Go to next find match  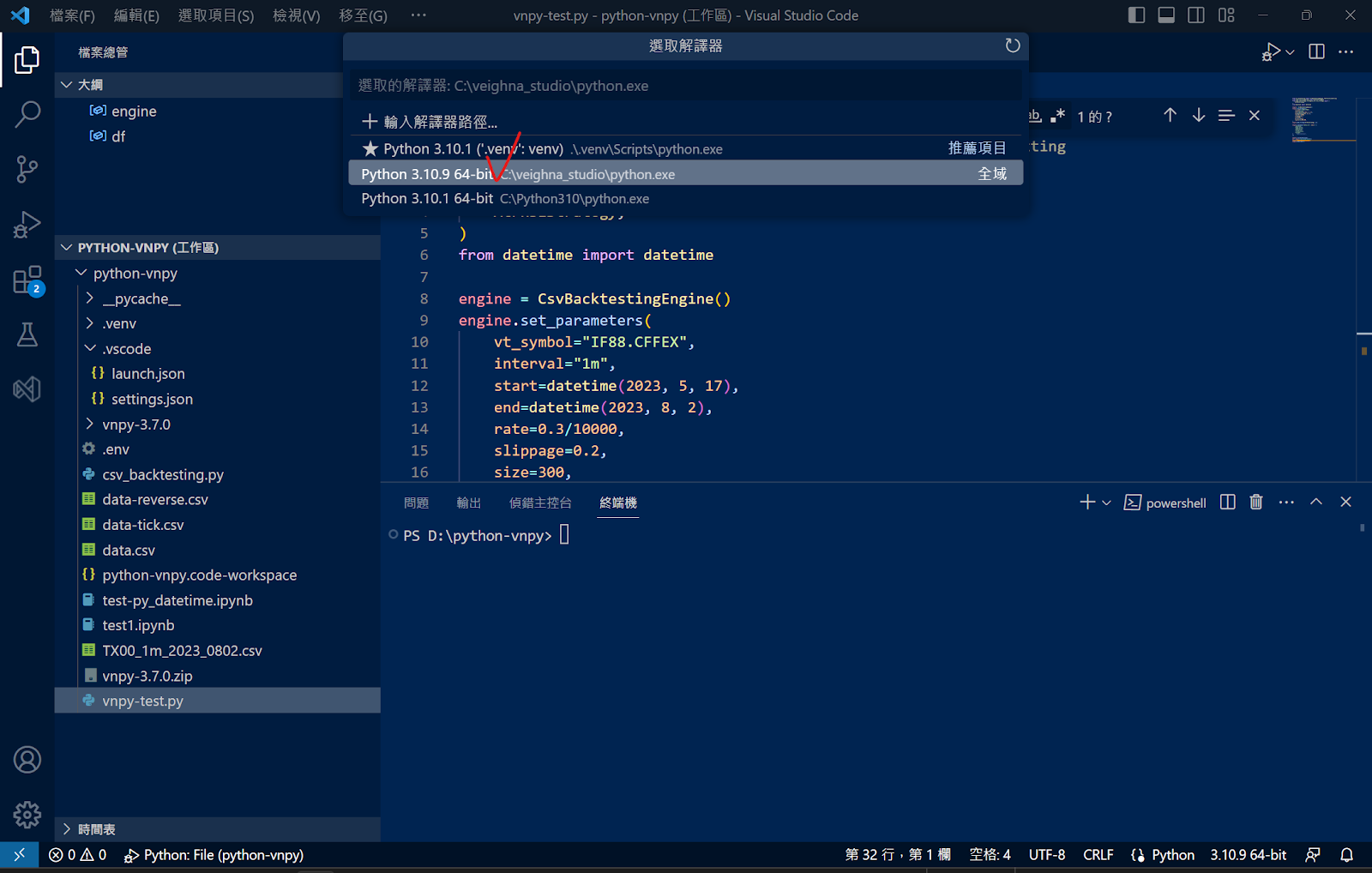(1198, 115)
